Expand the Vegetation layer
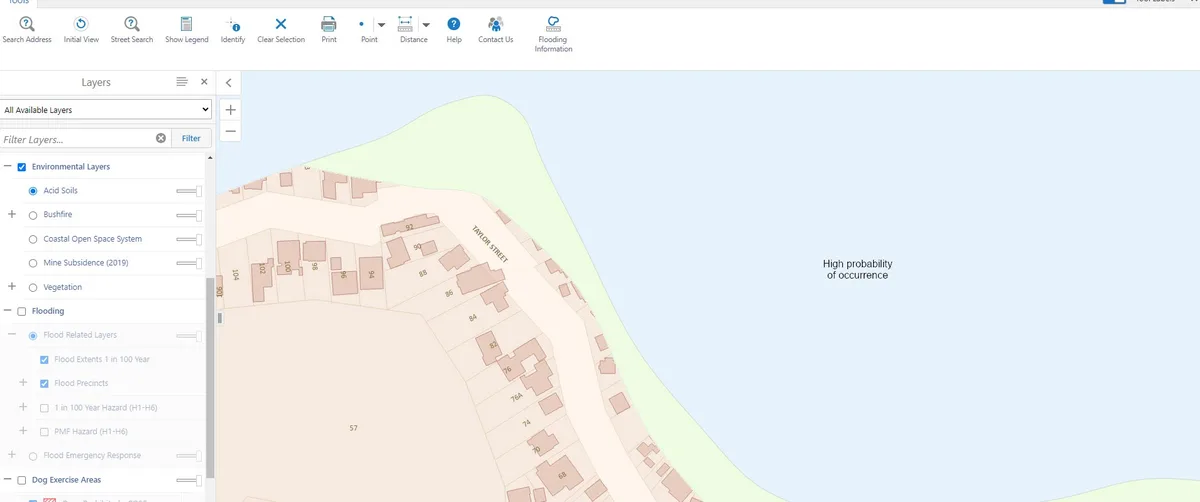Image resolution: width=1200 pixels, height=502 pixels. pos(12,287)
